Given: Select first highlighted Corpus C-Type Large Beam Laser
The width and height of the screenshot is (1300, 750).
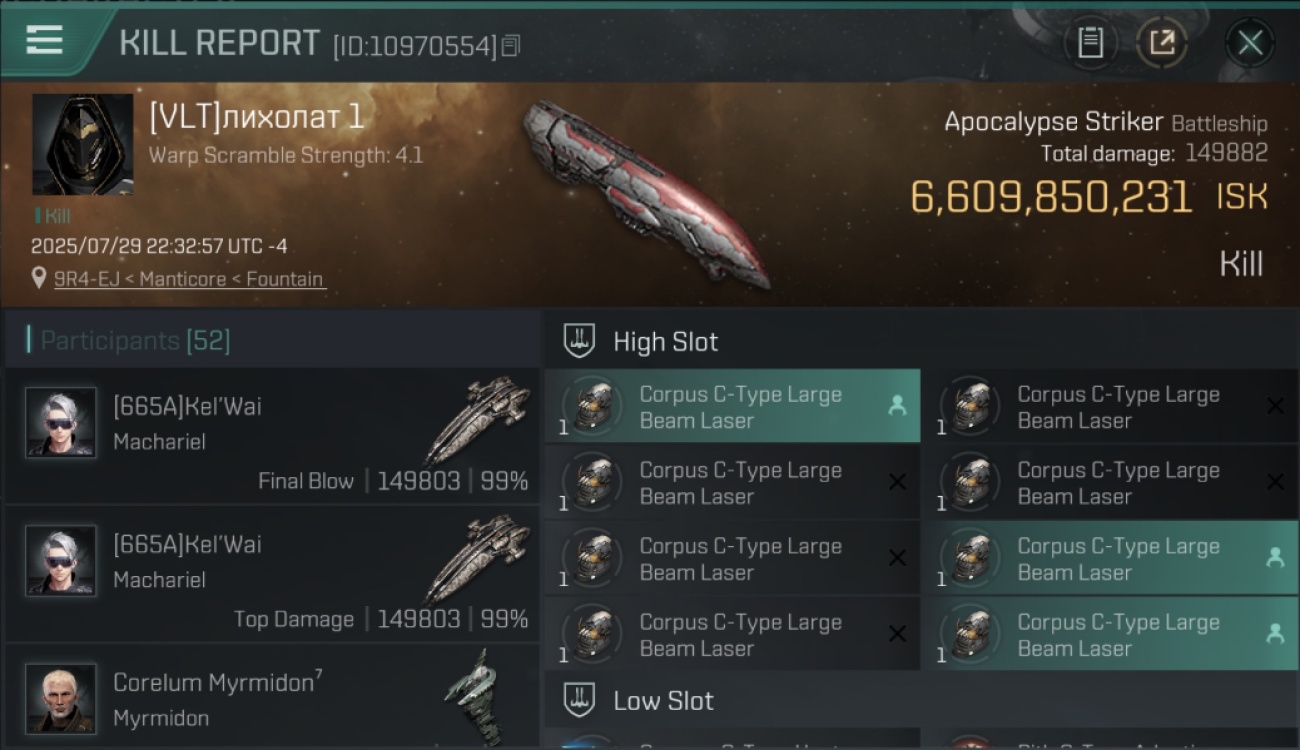Looking at the screenshot, I should pyautogui.click(x=732, y=406).
